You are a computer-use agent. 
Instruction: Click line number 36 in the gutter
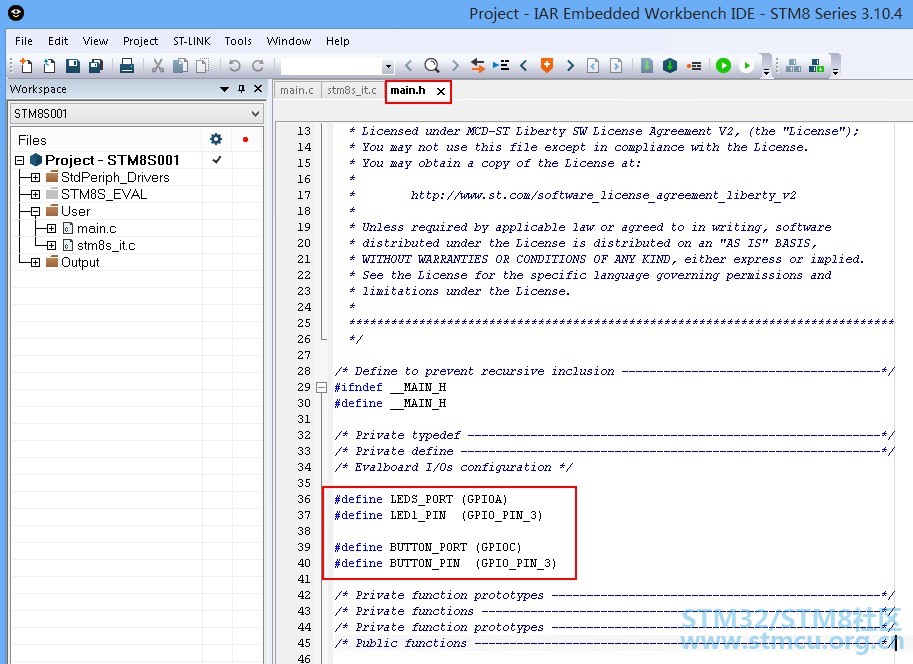(304, 499)
